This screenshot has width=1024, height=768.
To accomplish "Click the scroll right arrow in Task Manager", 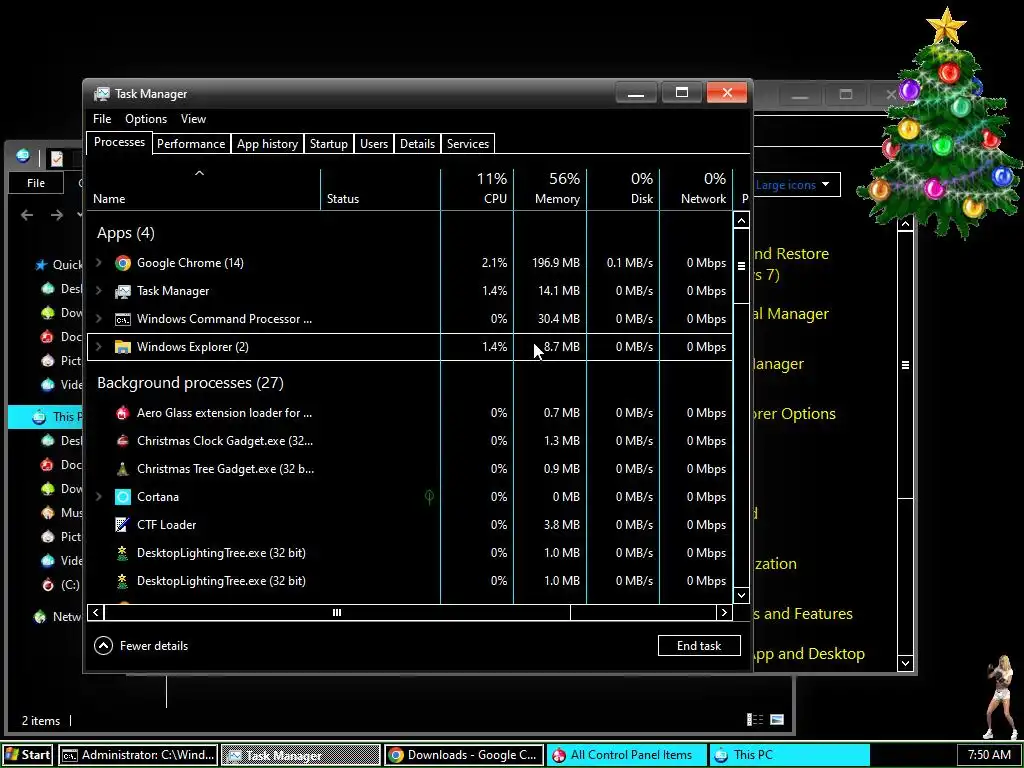I will [x=724, y=613].
